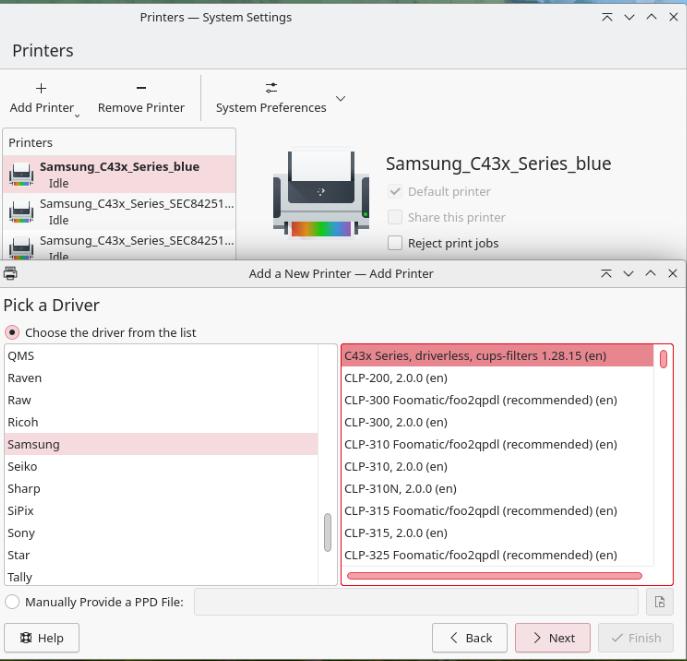Click Next in Add Printer wizard
The image size is (687, 661).
[553, 638]
